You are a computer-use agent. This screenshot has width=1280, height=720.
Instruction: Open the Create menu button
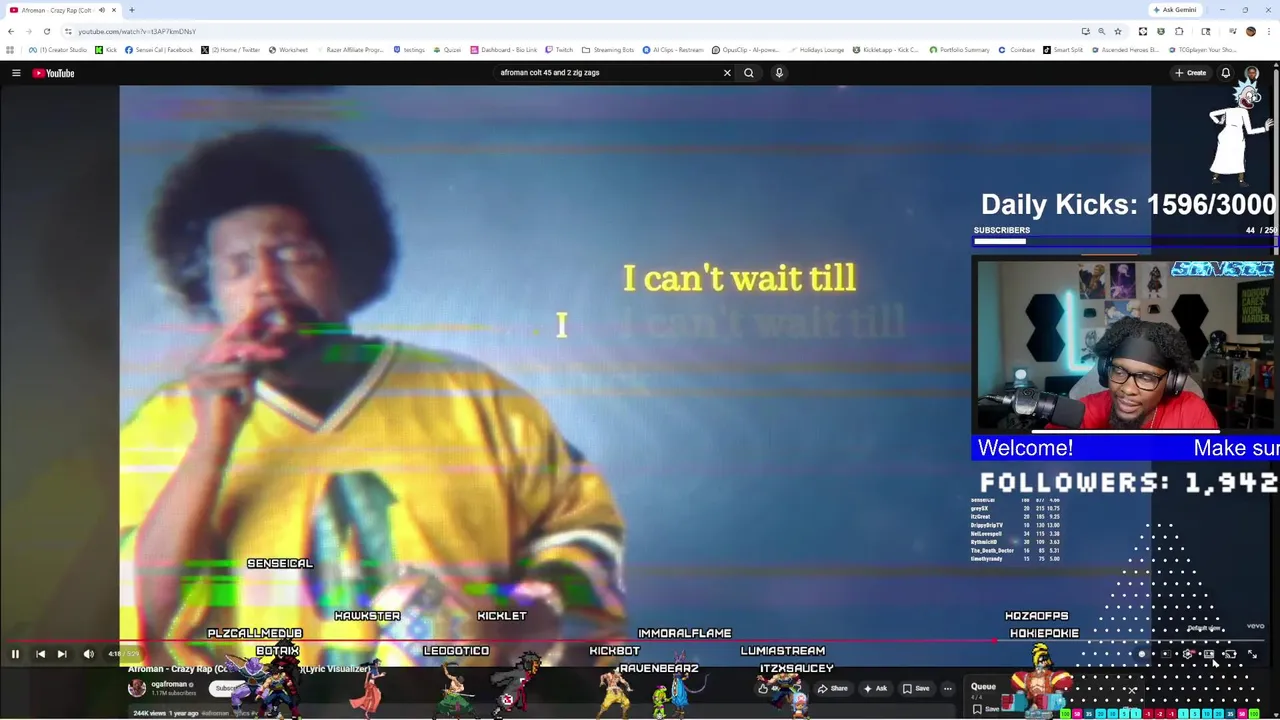1191,73
